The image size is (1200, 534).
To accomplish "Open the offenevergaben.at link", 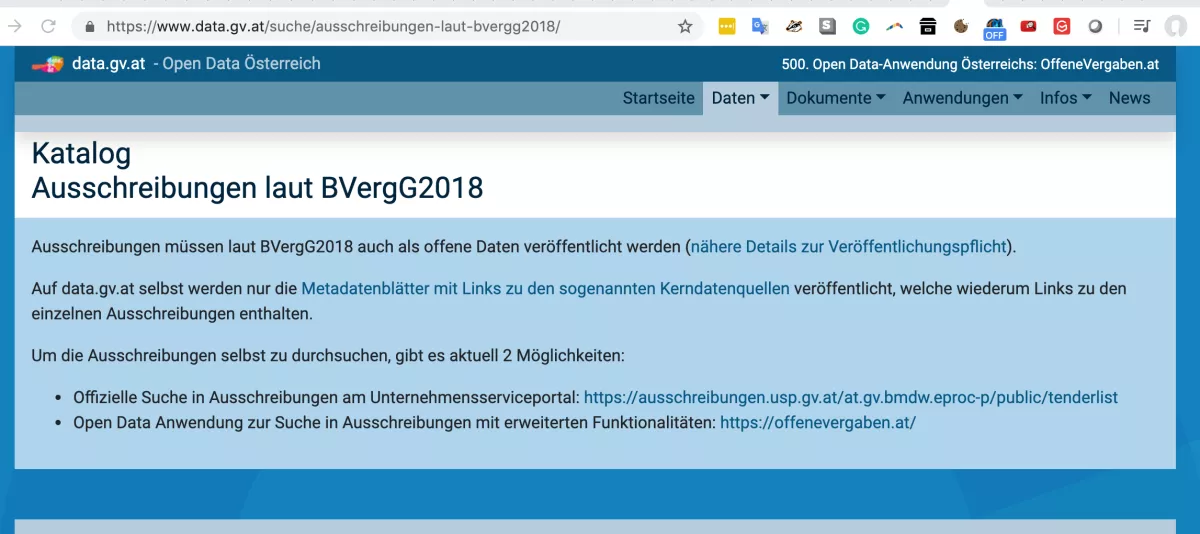I will (818, 423).
